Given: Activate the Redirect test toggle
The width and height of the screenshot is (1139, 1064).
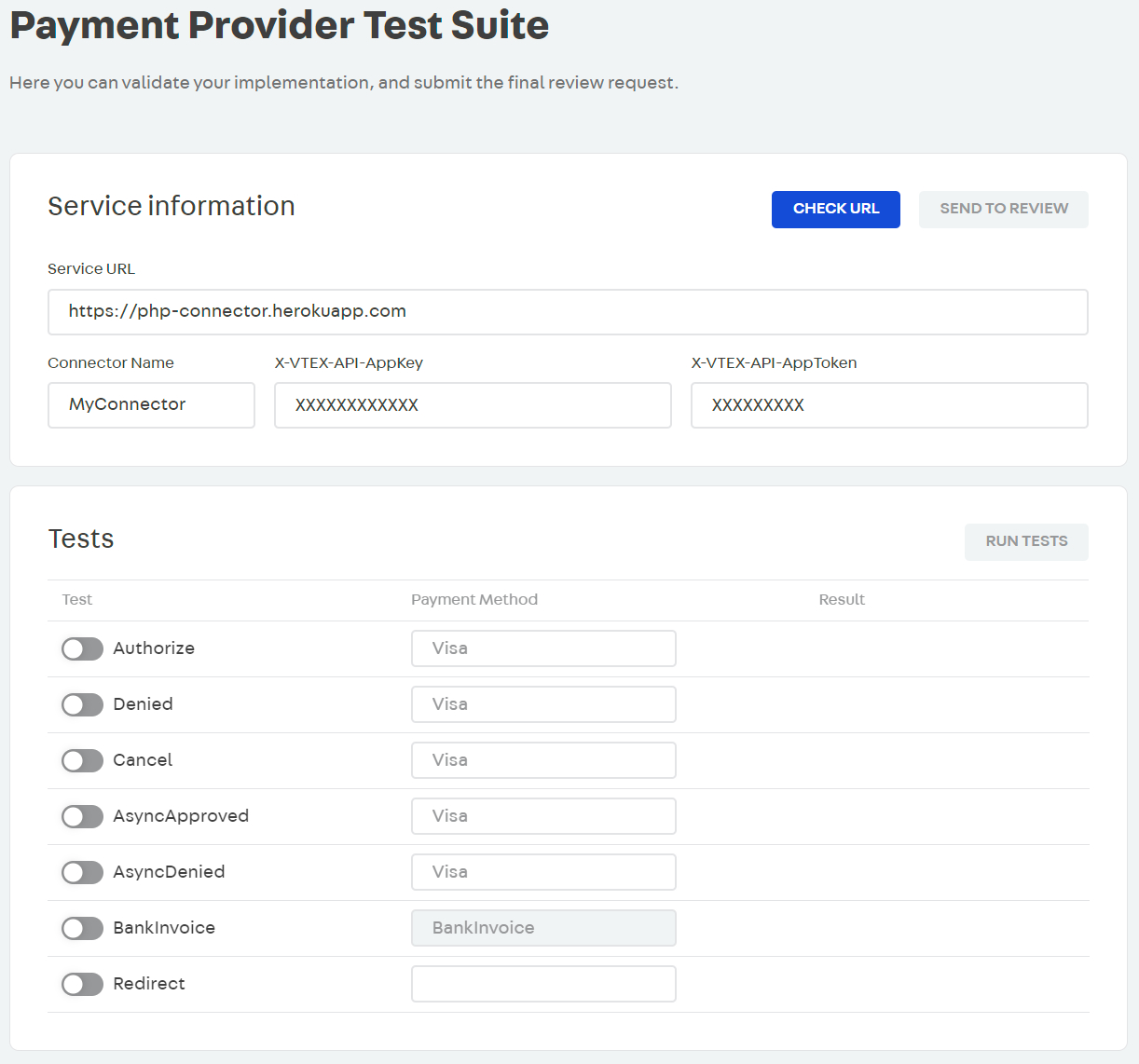Looking at the screenshot, I should pos(82,984).
